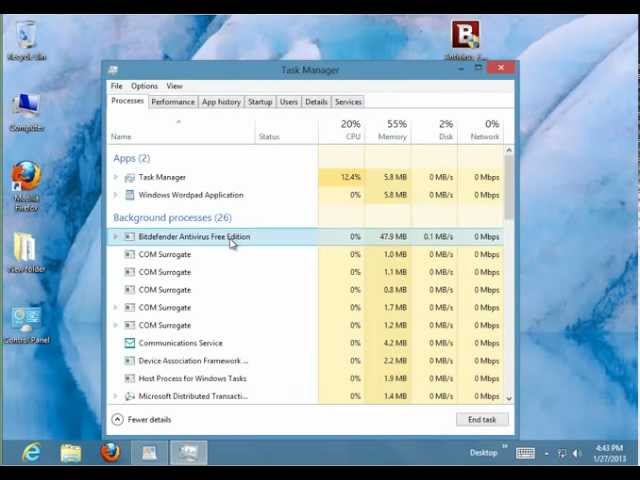Expand the Bitdefender Antivirus Free Edition row
Viewport: 640px width, 480px height.
(116, 237)
